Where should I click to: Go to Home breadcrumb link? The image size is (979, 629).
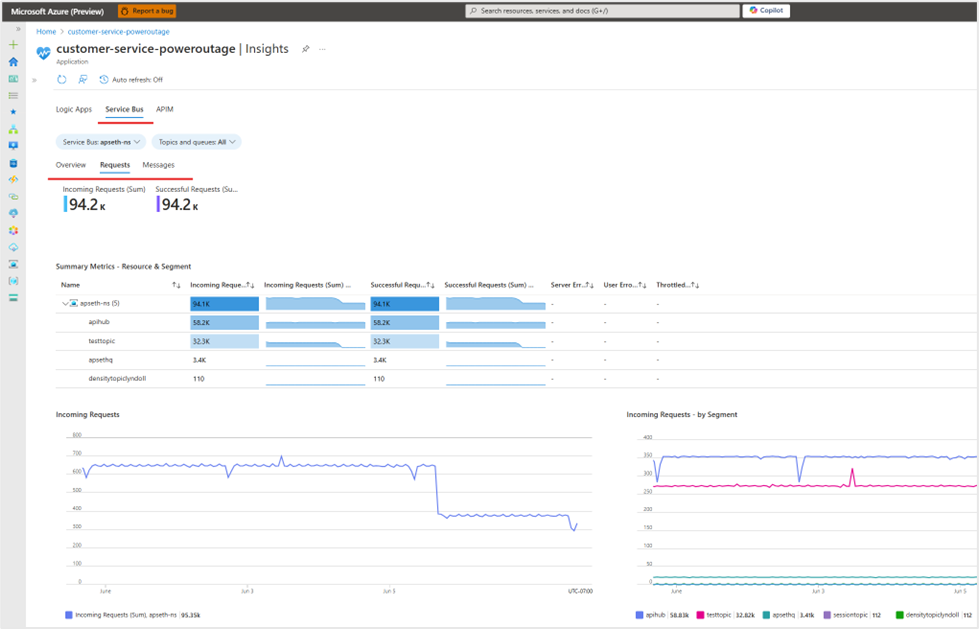click(x=46, y=31)
